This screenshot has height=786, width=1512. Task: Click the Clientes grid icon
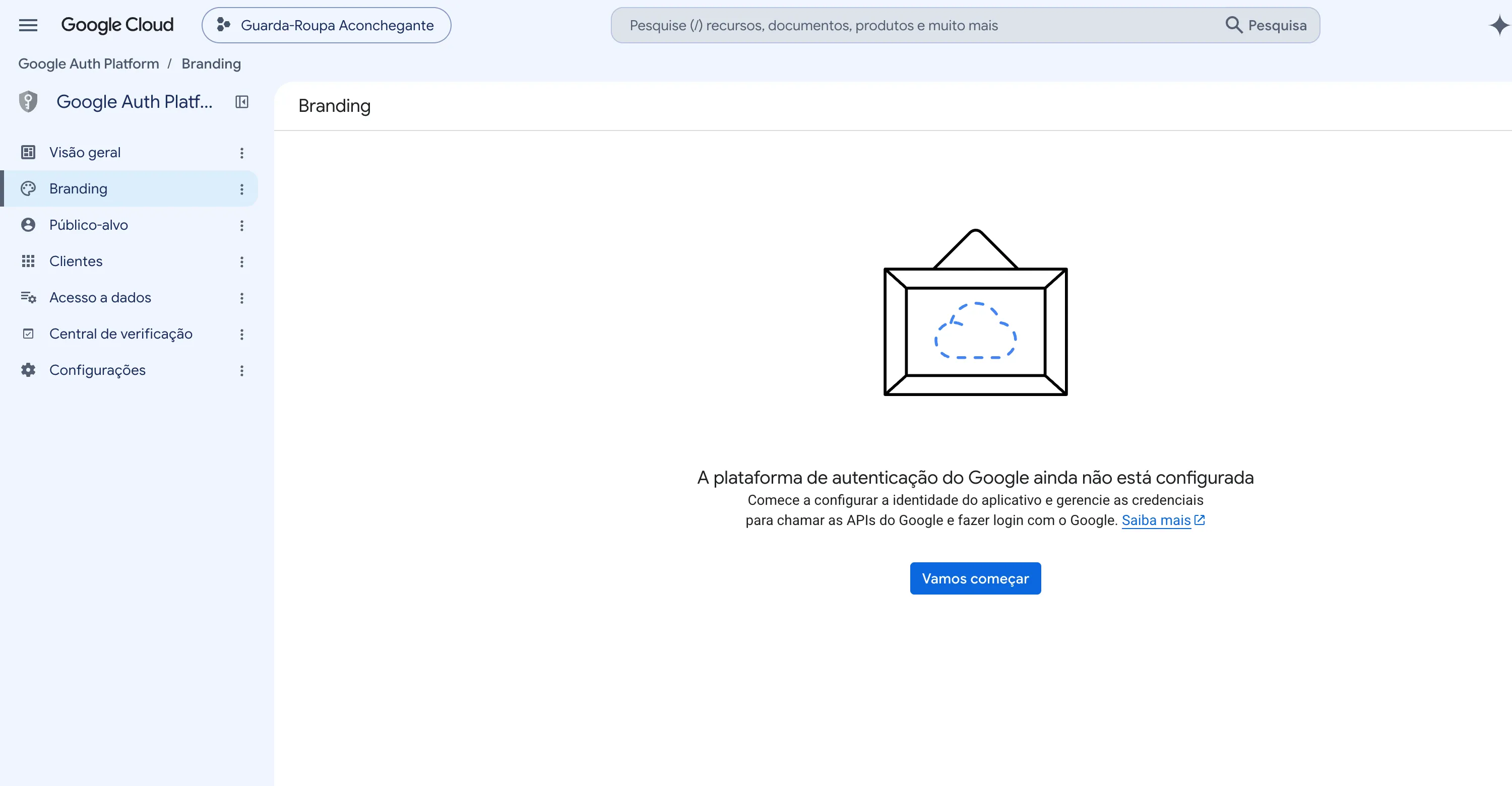[x=28, y=261]
